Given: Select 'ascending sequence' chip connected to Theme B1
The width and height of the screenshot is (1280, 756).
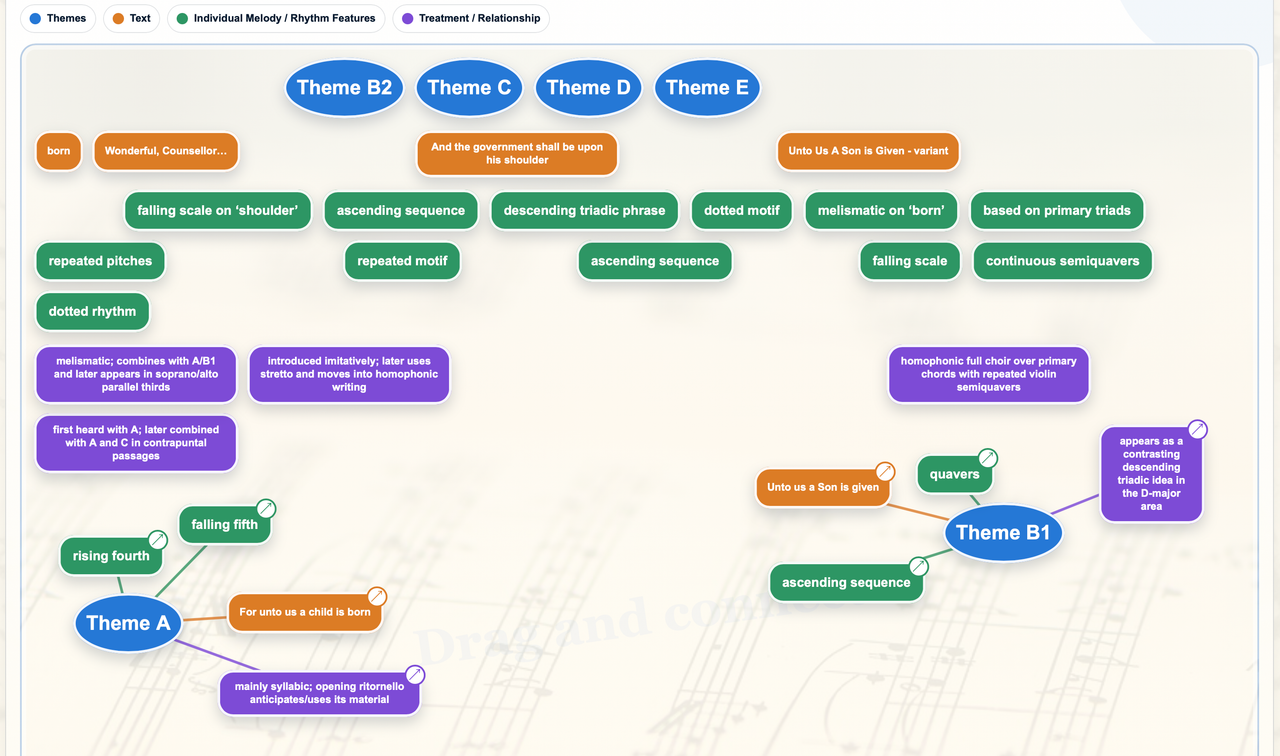Looking at the screenshot, I should [x=846, y=582].
